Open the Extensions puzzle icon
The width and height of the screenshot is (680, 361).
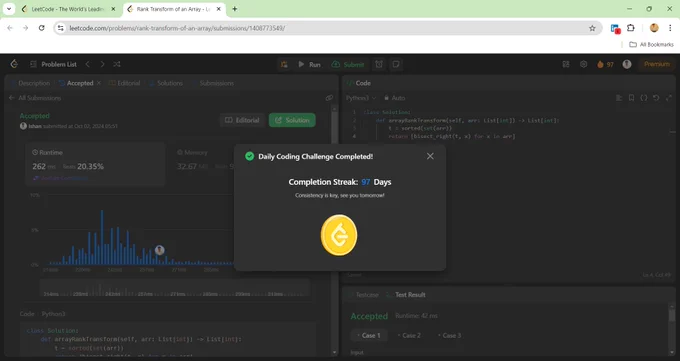point(631,28)
